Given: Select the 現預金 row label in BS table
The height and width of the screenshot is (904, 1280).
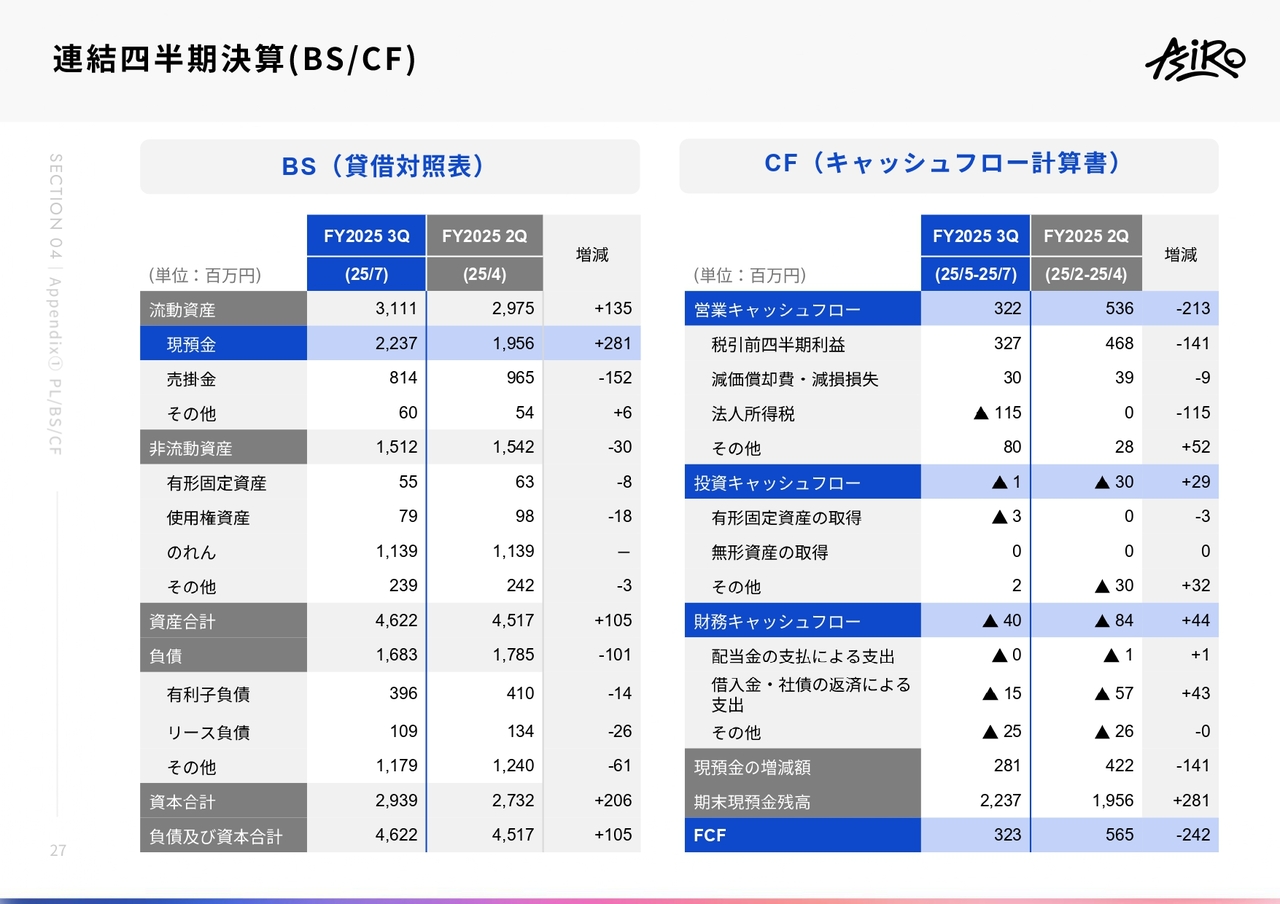Looking at the screenshot, I should click(191, 344).
